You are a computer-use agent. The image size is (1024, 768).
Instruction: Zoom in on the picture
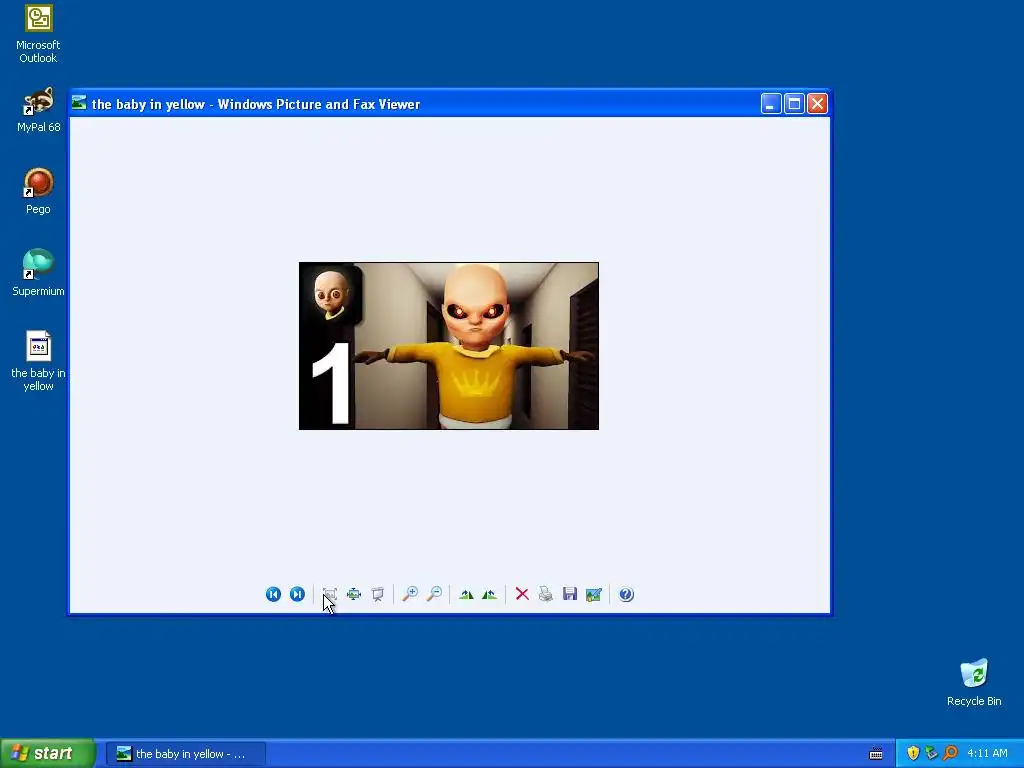pos(410,594)
